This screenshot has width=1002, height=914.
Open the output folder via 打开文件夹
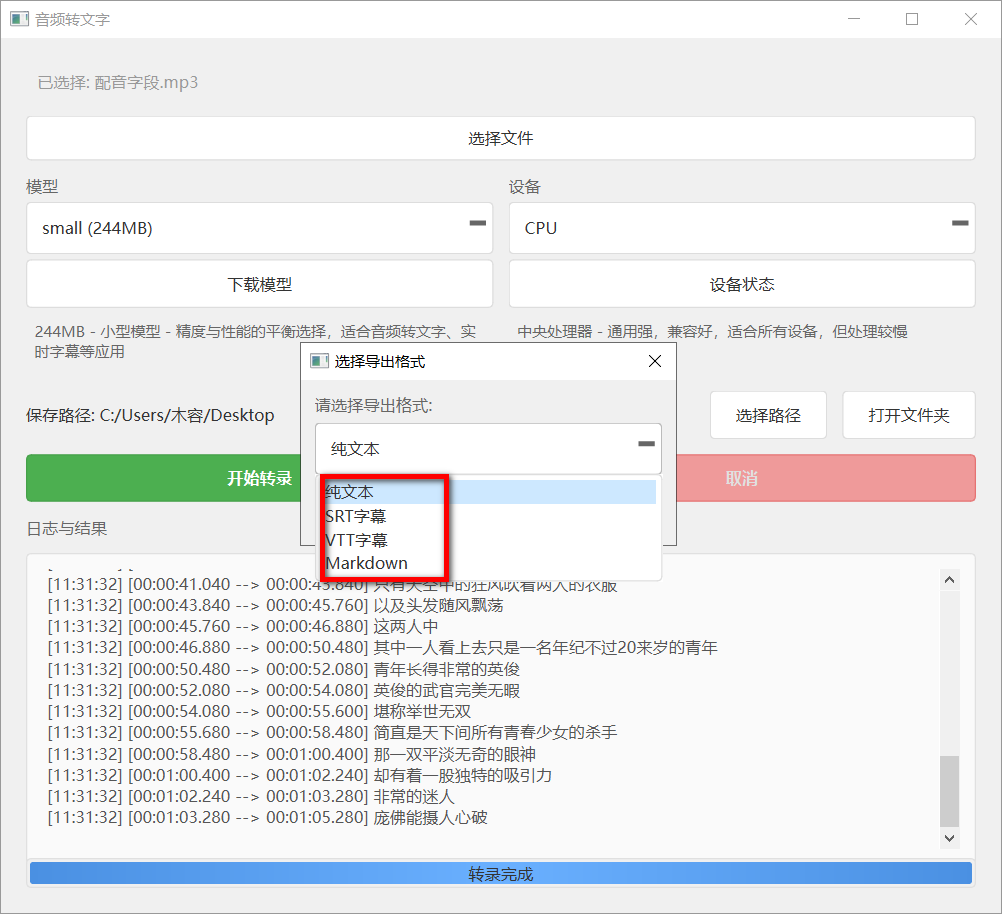click(x=908, y=414)
